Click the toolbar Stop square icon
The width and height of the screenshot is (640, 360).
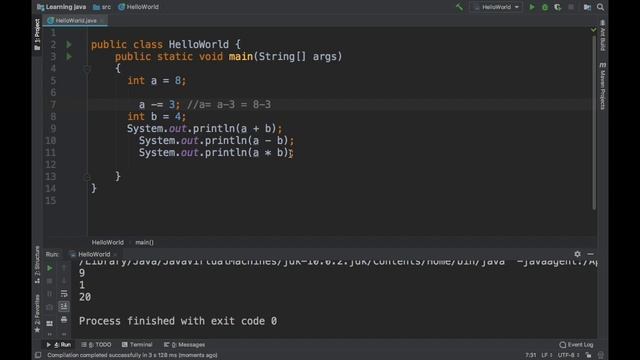571,7
